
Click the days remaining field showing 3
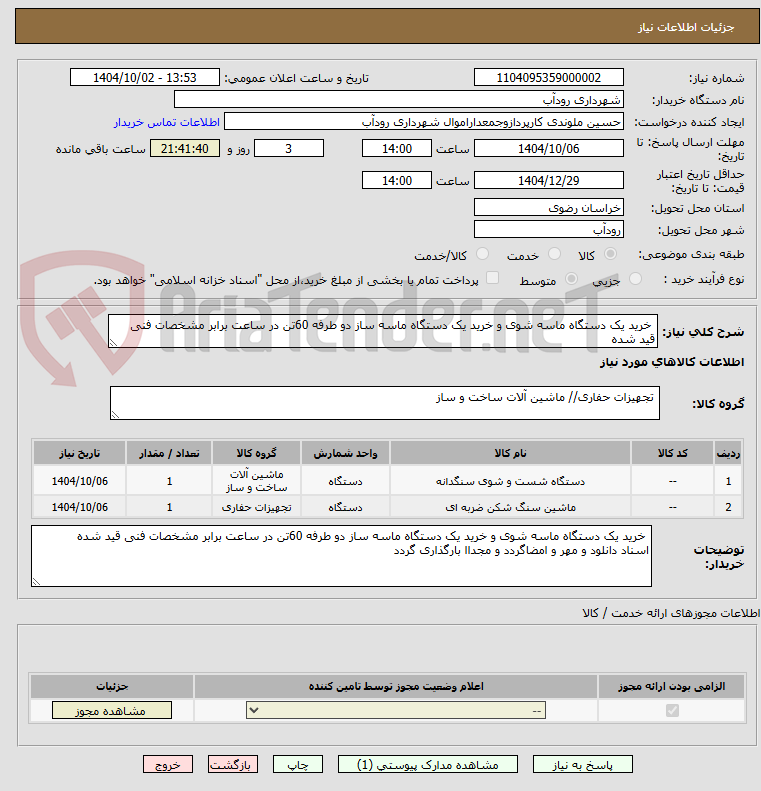[289, 148]
